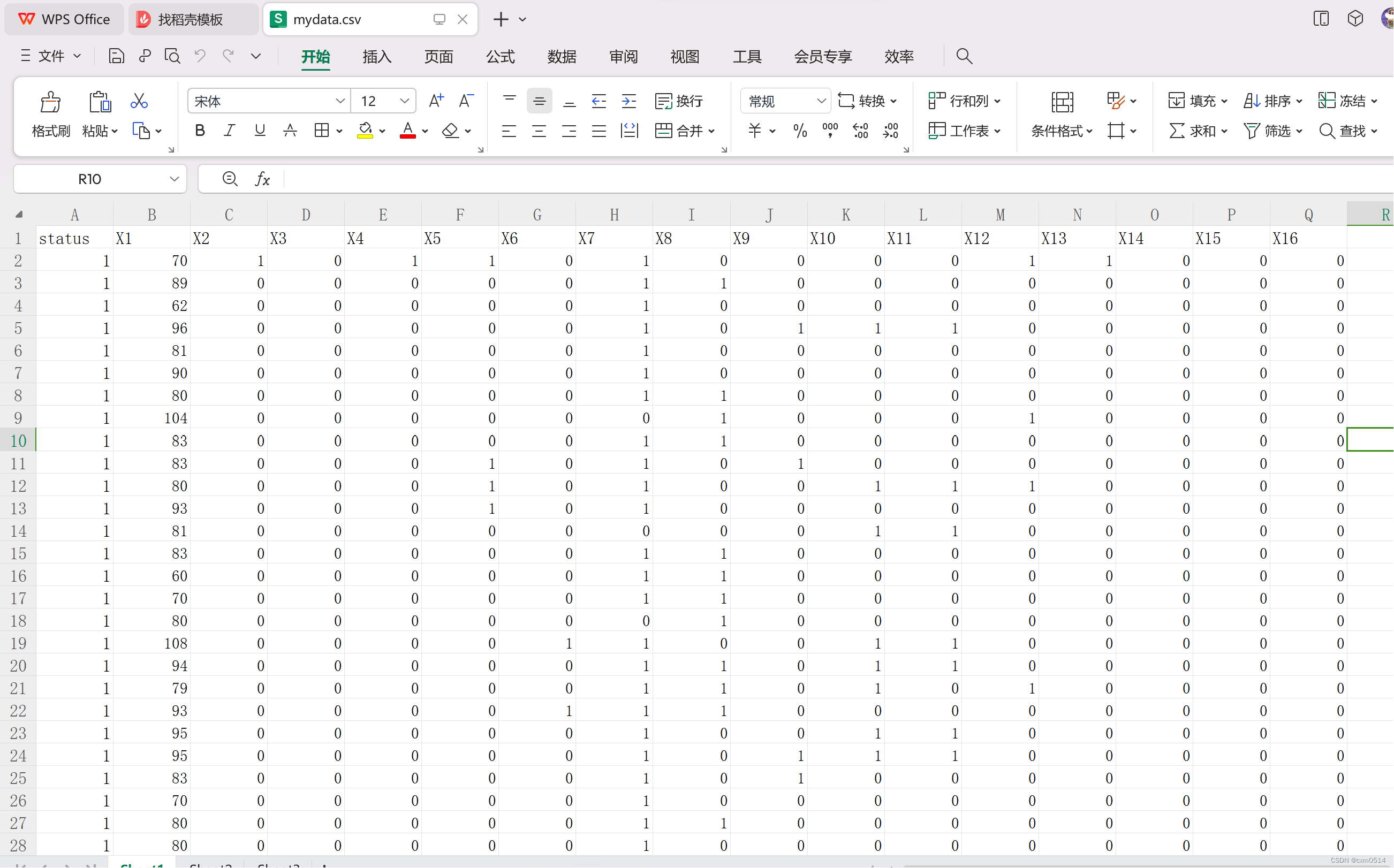Image resolution: width=1394 pixels, height=868 pixels.
Task: Apply percent number style
Action: click(x=799, y=131)
